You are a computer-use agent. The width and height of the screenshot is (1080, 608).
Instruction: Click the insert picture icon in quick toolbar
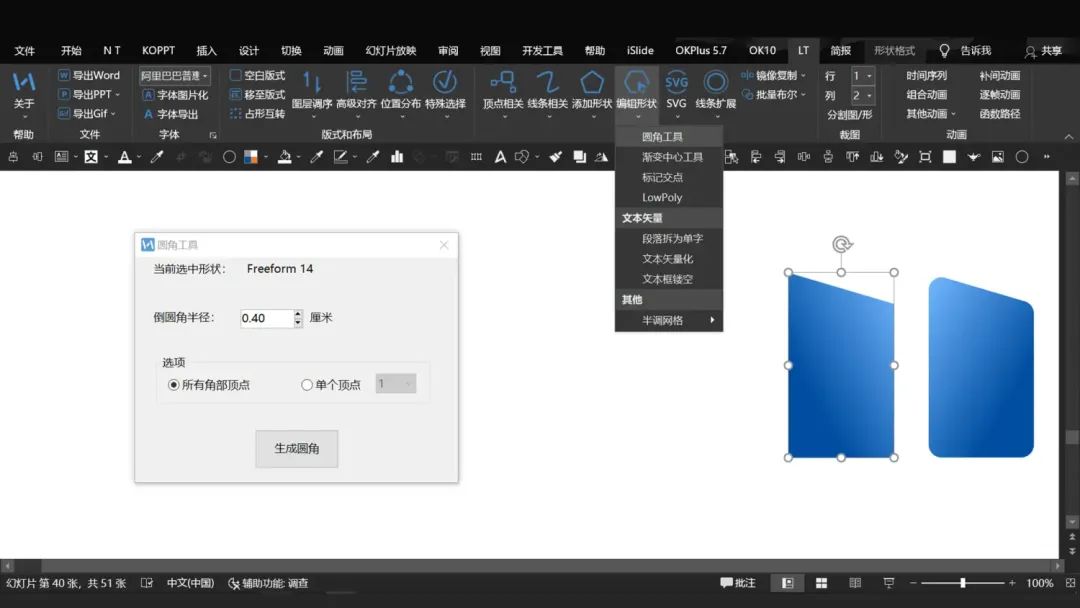pos(997,157)
